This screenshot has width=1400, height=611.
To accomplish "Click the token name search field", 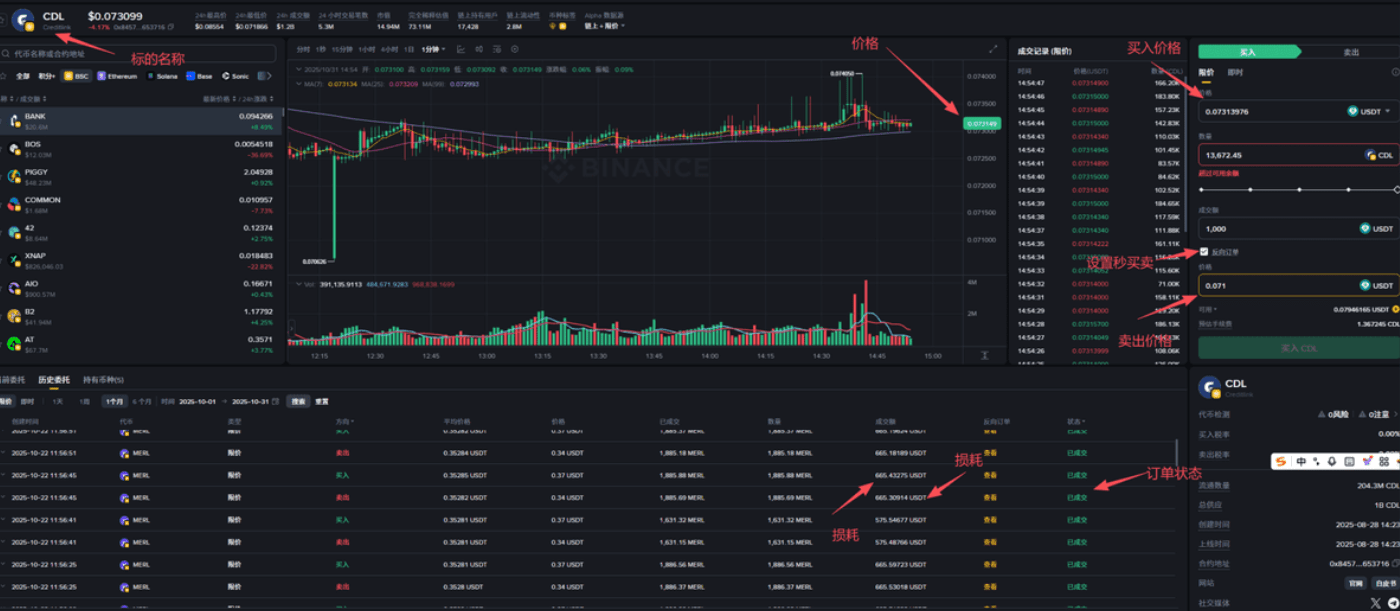I will tap(140, 52).
